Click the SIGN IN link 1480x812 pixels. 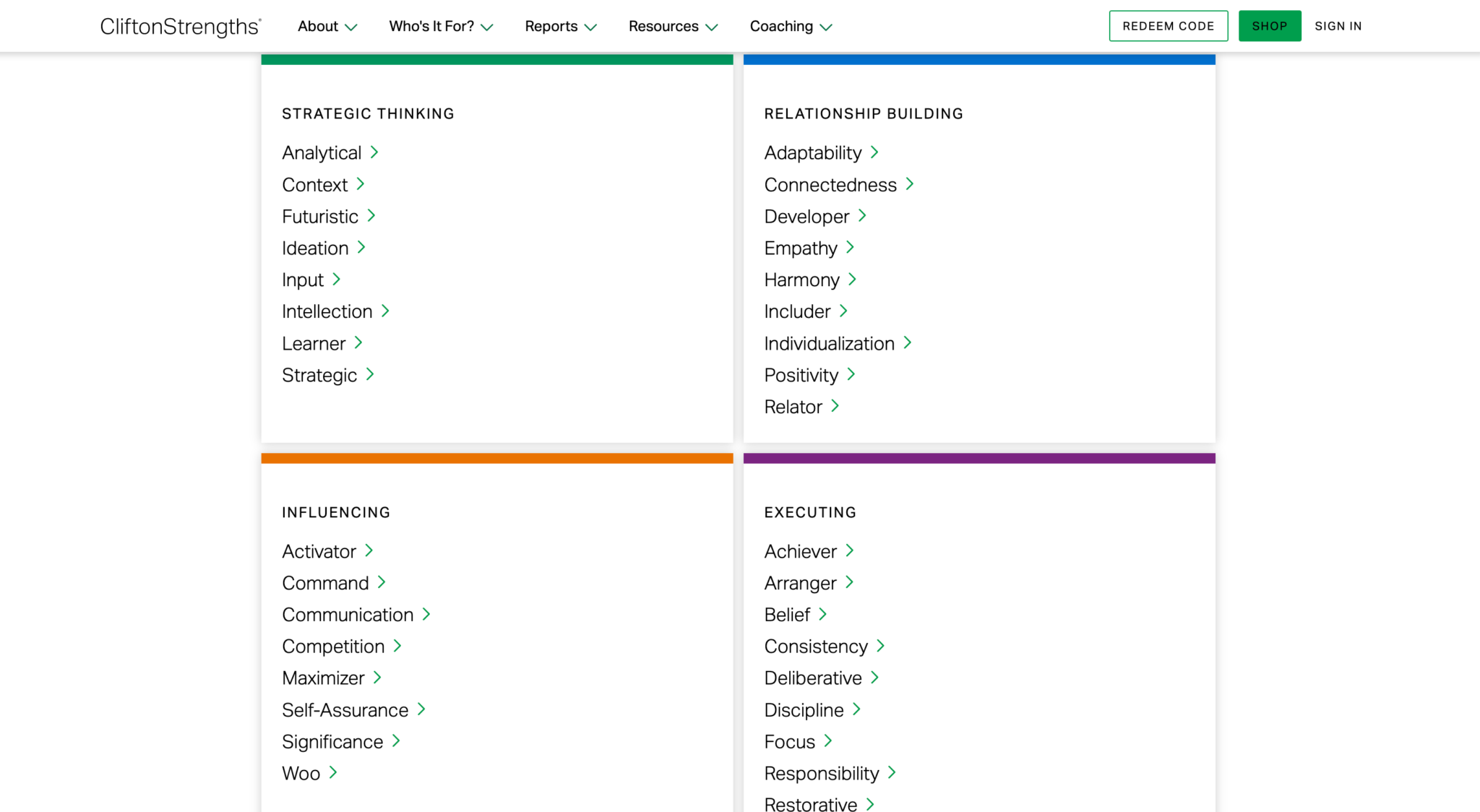click(x=1338, y=26)
